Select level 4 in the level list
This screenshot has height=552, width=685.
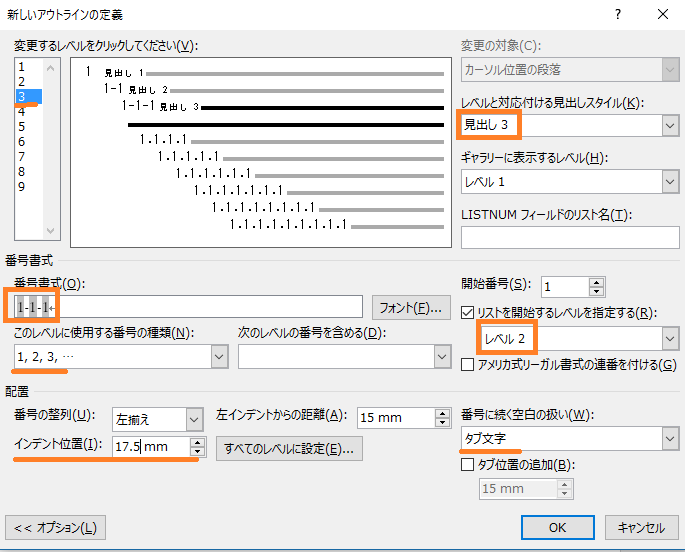(x=21, y=112)
